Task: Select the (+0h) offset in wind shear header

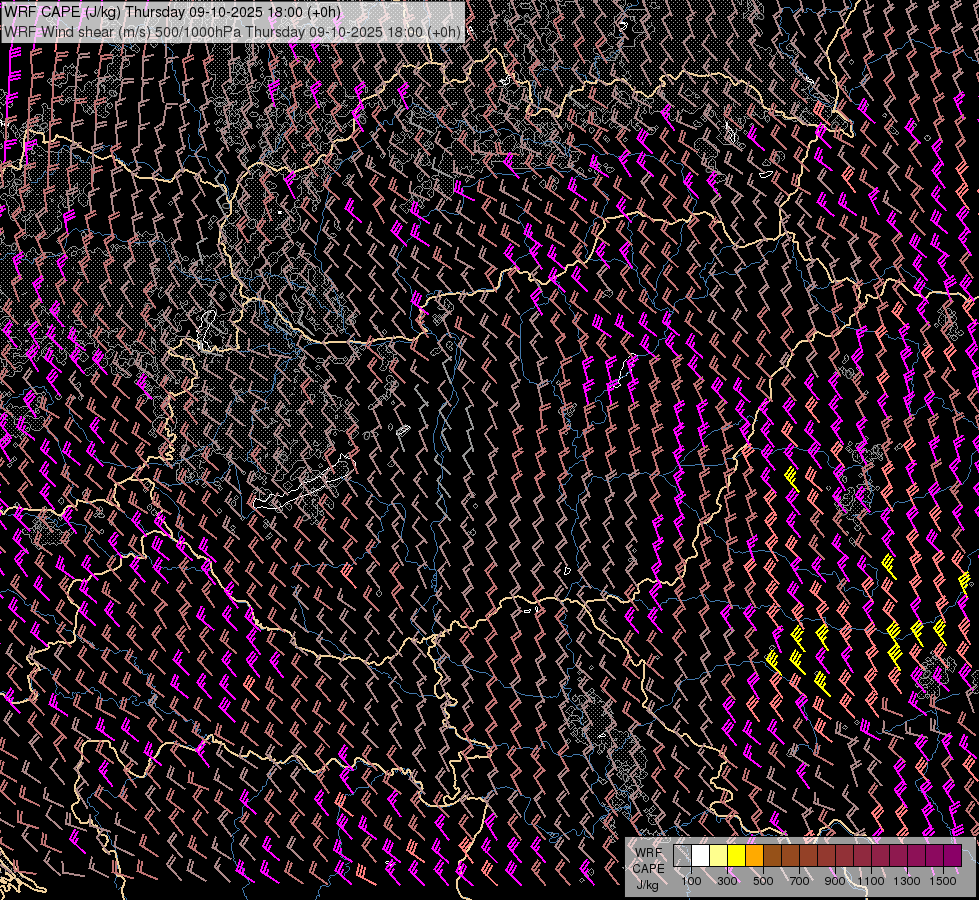Action: click(x=445, y=32)
